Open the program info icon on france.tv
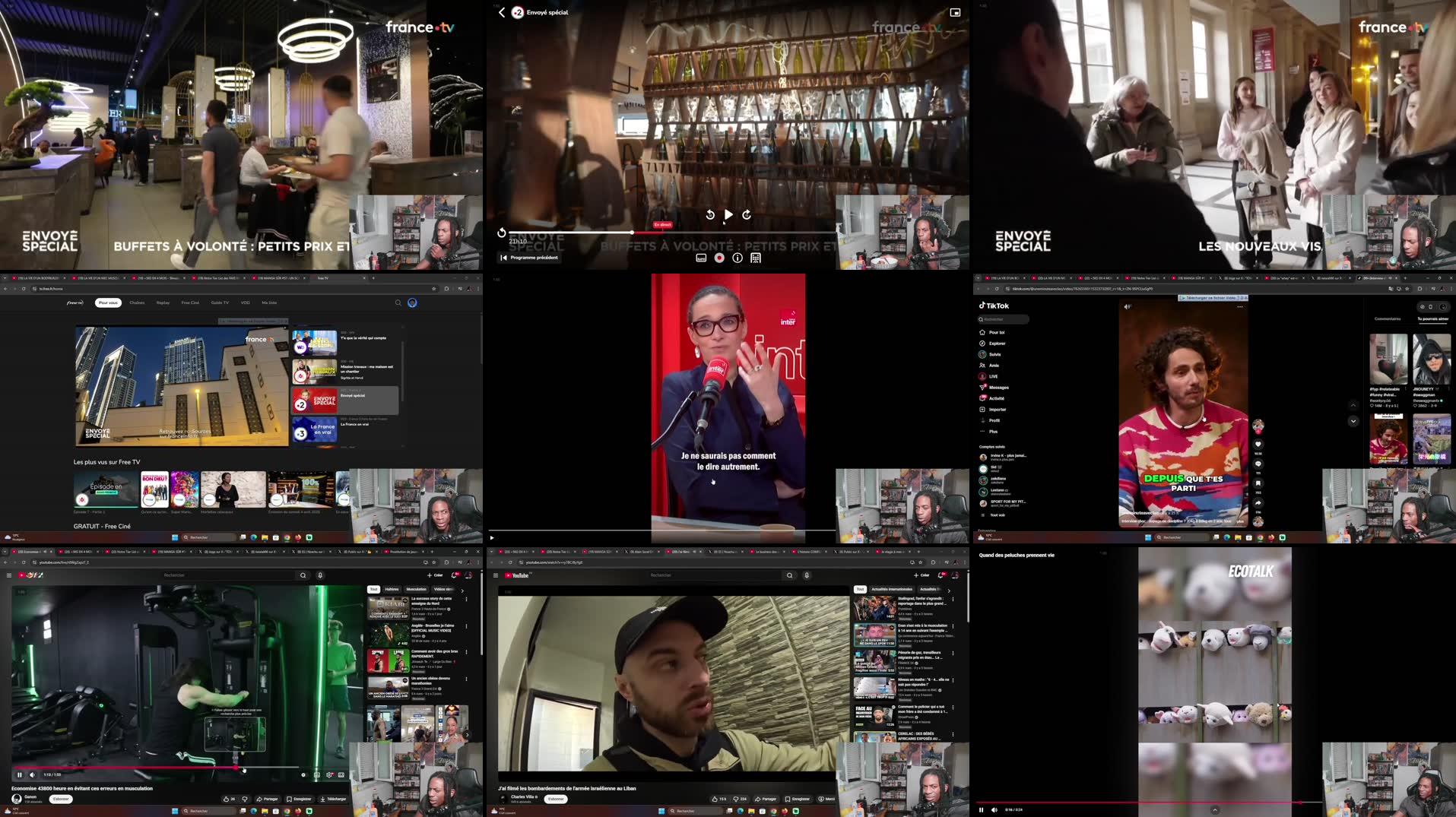This screenshot has height=817, width=1456. [737, 258]
